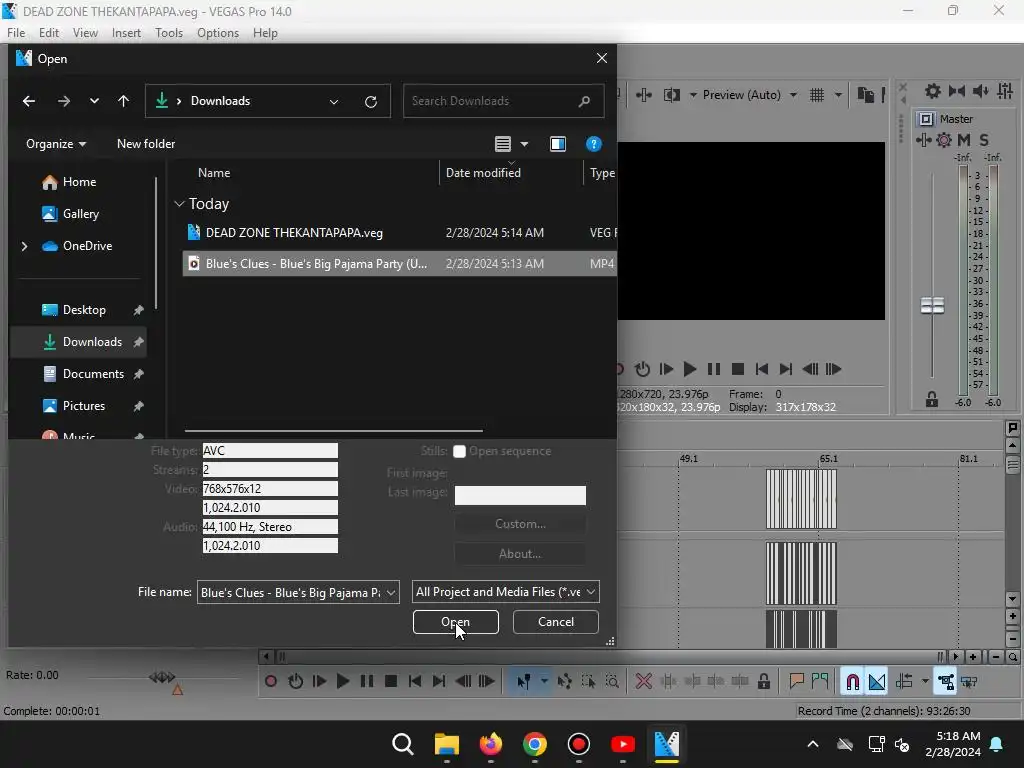Screen dimensions: 1024x768
Task: Expand the address bar history dropdown
Action: [334, 101]
